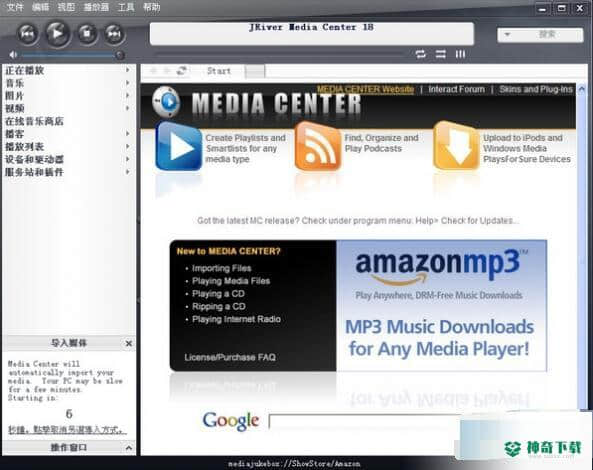Open the search options dropdown arrow
Viewport: 593px width, 470px height.
pos(508,34)
